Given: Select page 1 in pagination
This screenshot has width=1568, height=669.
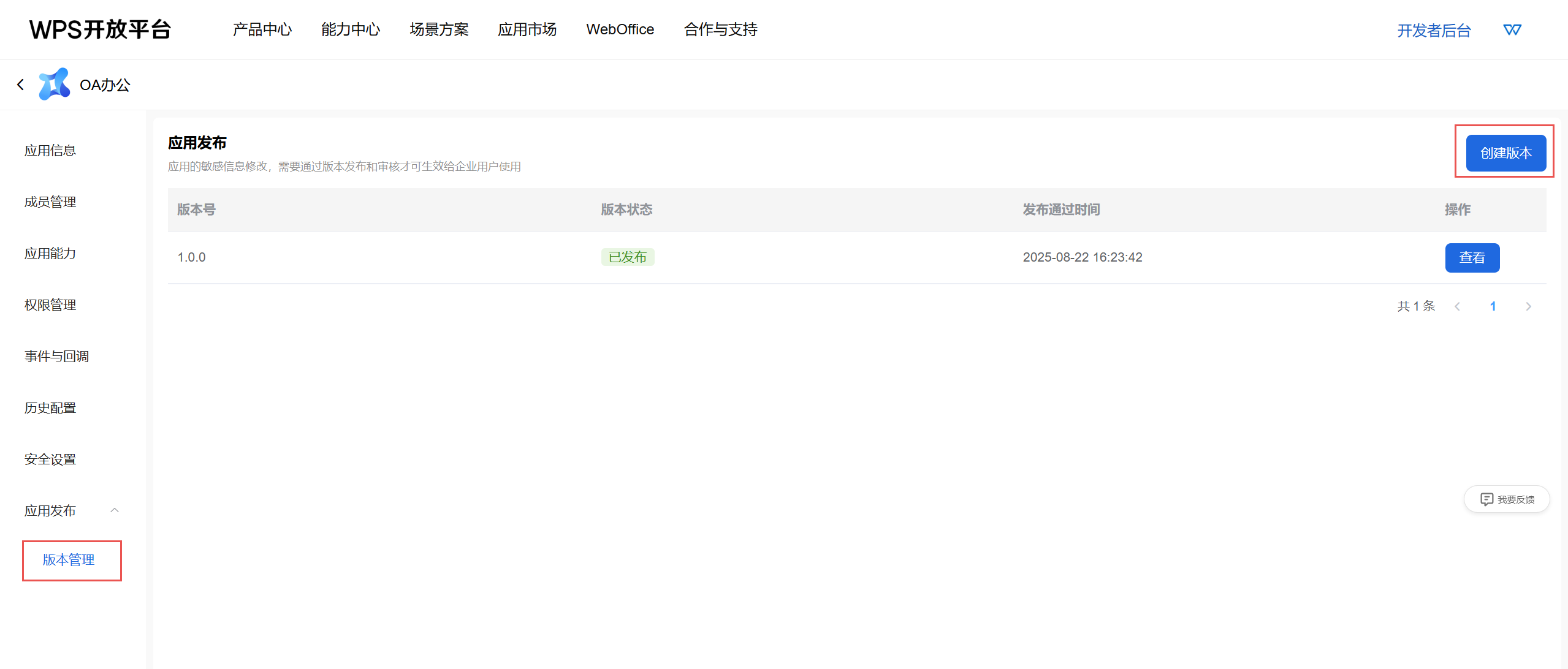Looking at the screenshot, I should tap(1493, 306).
